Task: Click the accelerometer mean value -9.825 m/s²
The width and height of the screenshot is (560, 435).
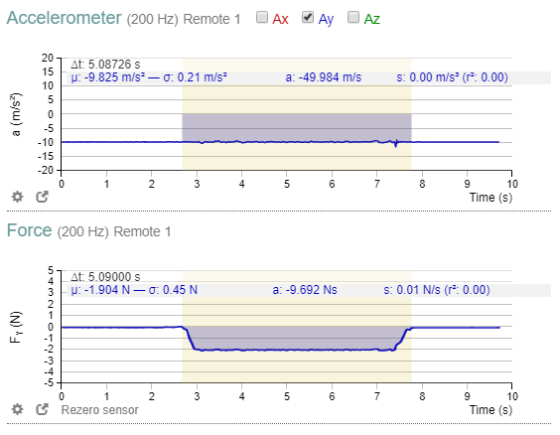Action: click(107, 78)
